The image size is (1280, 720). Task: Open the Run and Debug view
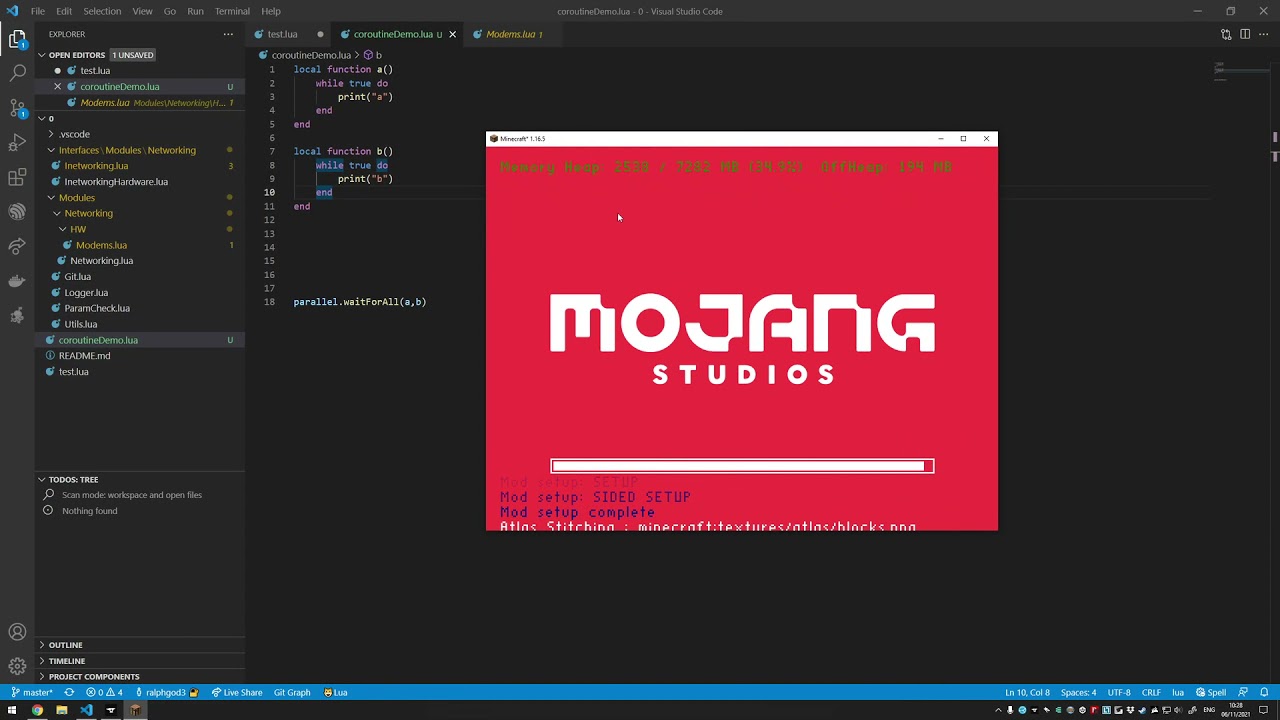[x=17, y=143]
